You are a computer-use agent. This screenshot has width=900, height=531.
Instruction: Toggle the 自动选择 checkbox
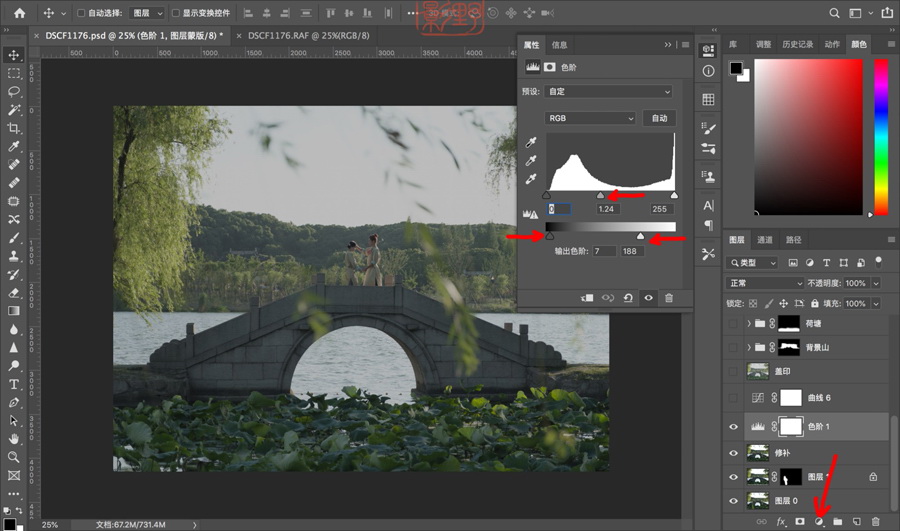point(81,13)
